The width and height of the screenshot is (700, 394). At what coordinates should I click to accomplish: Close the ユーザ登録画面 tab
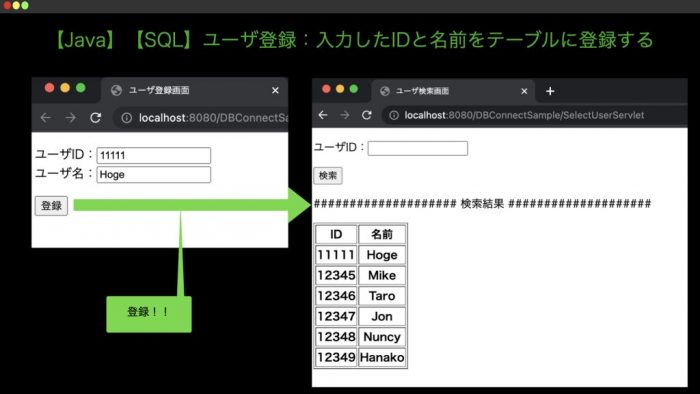pyautogui.click(x=275, y=91)
